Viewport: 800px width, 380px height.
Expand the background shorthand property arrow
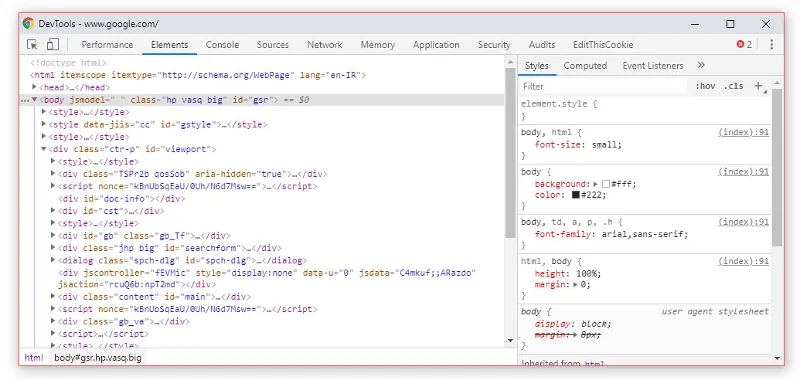tap(596, 184)
